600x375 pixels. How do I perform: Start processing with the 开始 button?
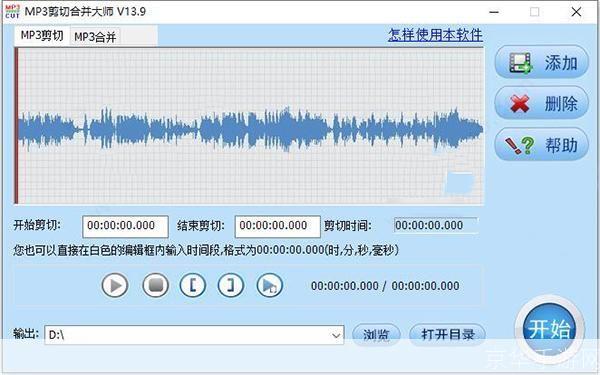pyautogui.click(x=549, y=329)
